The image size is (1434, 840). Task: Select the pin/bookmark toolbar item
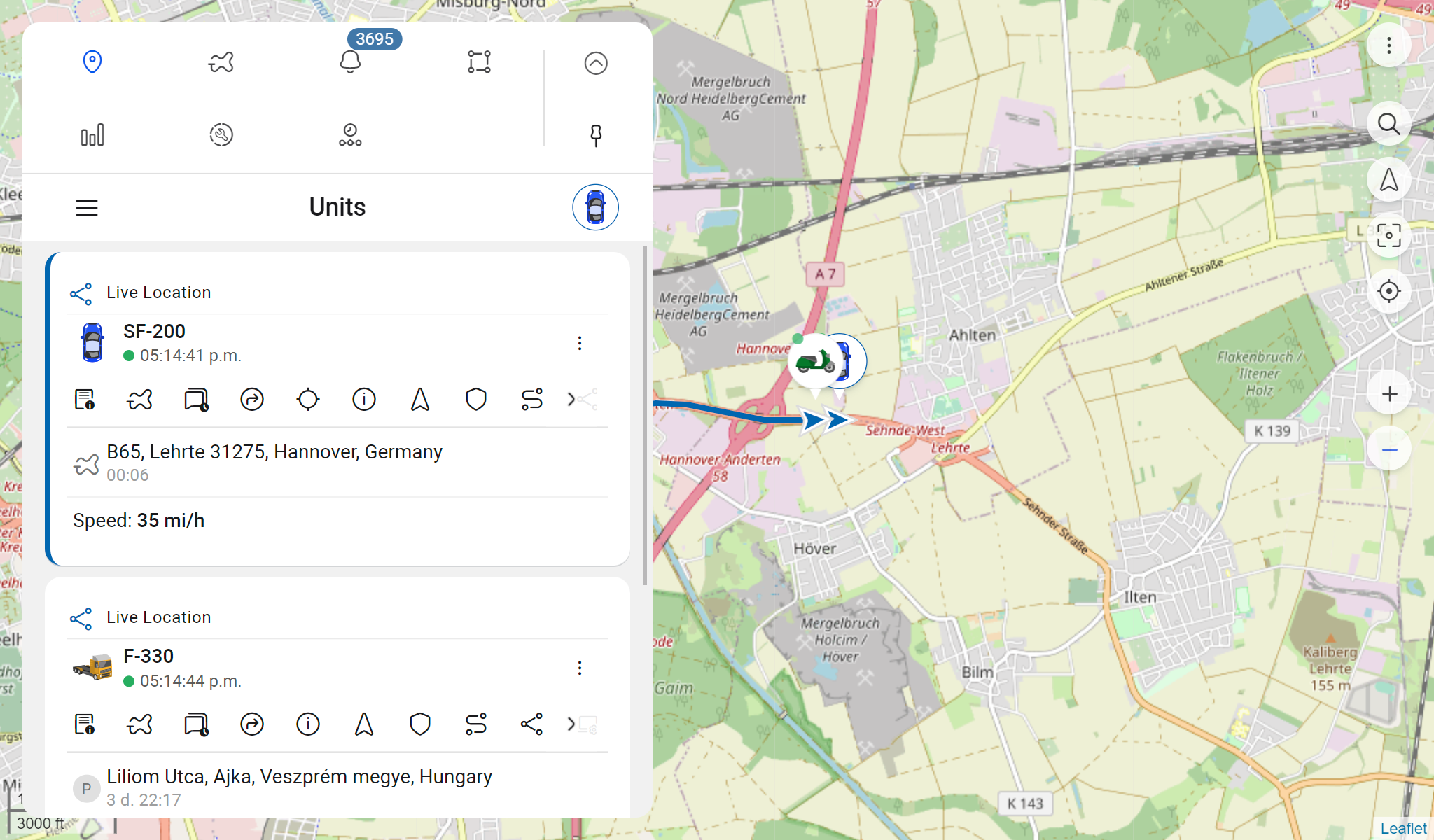[x=596, y=135]
